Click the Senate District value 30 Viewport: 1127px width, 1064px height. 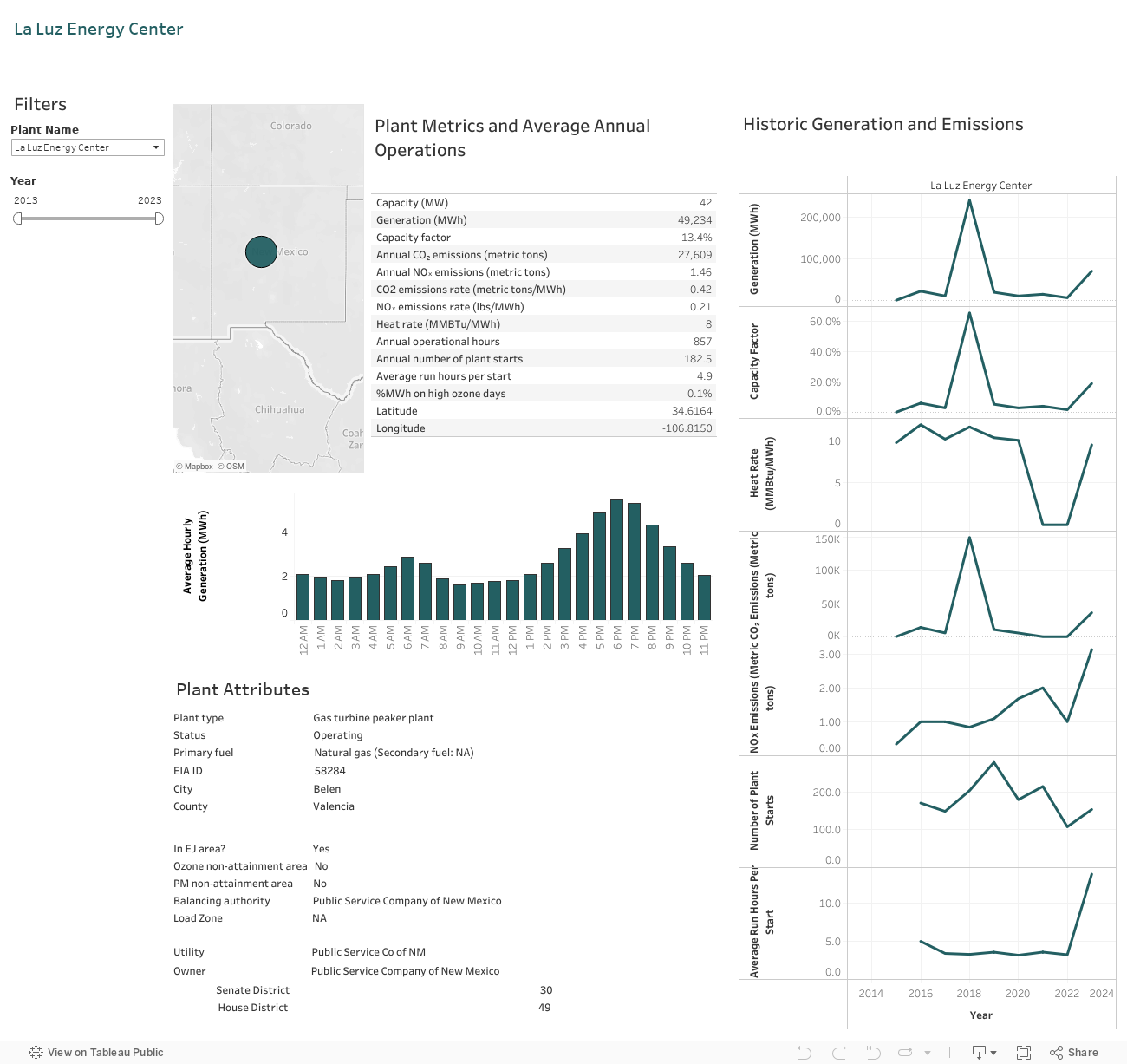(x=546, y=990)
